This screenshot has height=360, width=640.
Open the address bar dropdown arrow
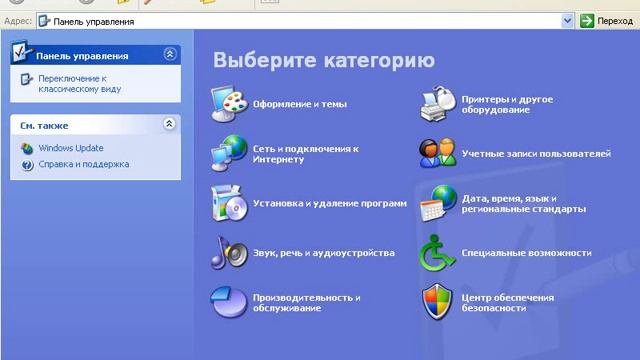tap(567, 21)
